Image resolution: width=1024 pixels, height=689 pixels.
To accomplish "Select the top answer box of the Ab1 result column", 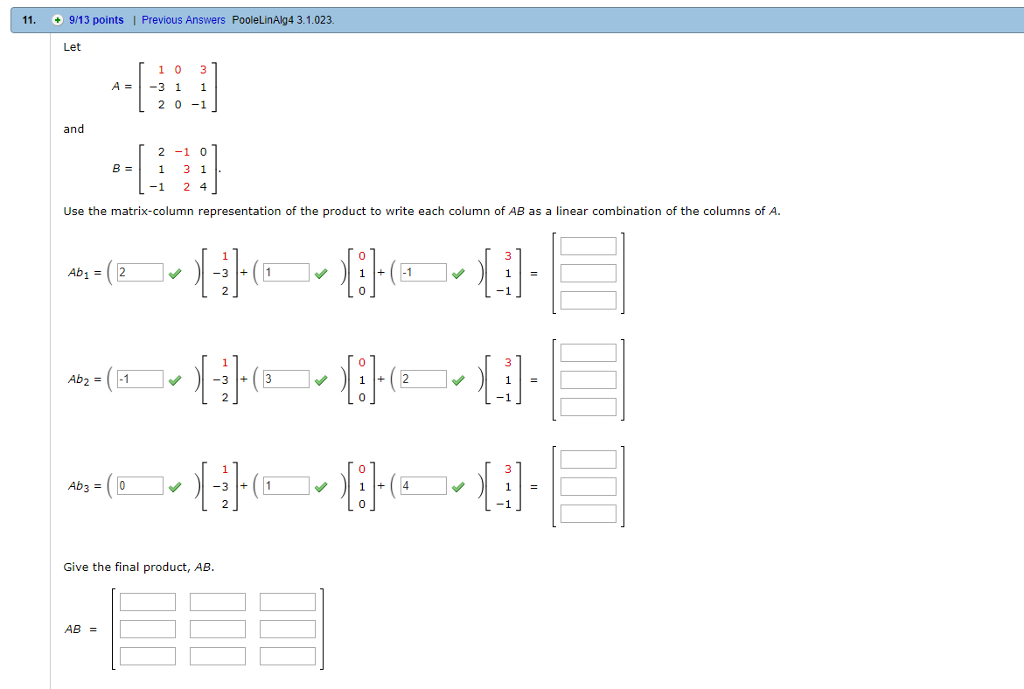I will [x=587, y=245].
